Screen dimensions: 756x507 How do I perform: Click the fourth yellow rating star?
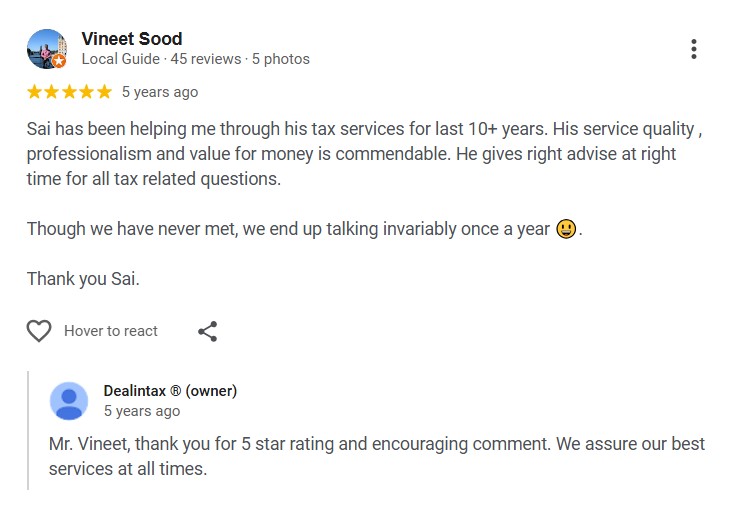[86, 92]
